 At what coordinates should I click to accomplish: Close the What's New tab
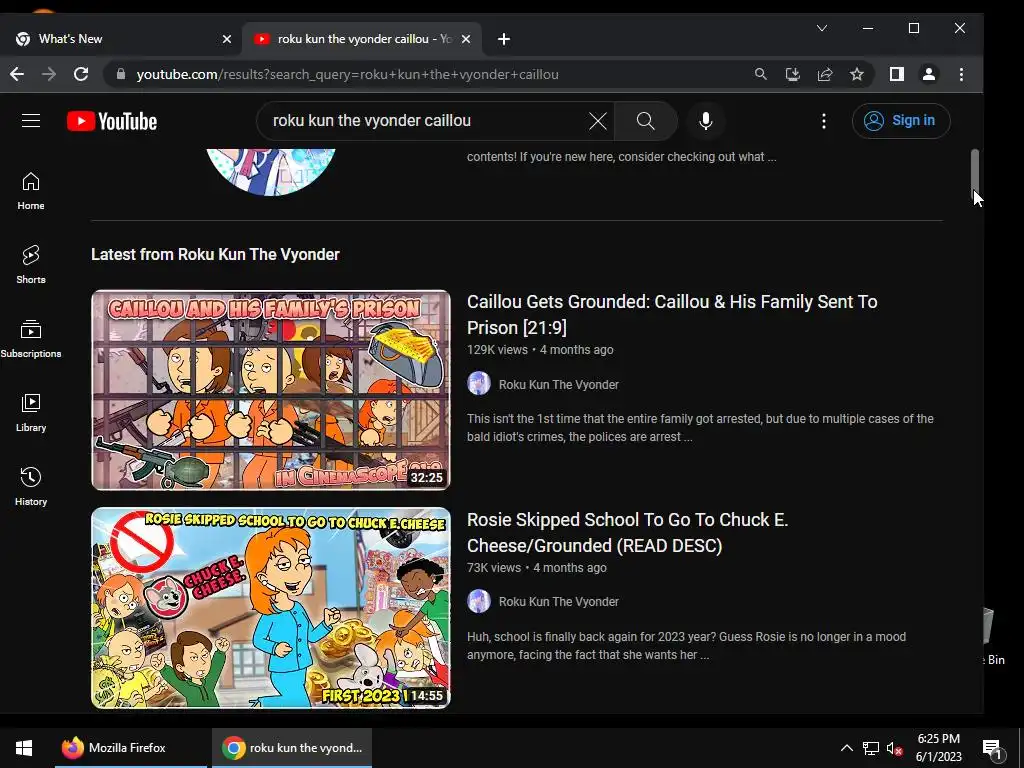[x=227, y=39]
